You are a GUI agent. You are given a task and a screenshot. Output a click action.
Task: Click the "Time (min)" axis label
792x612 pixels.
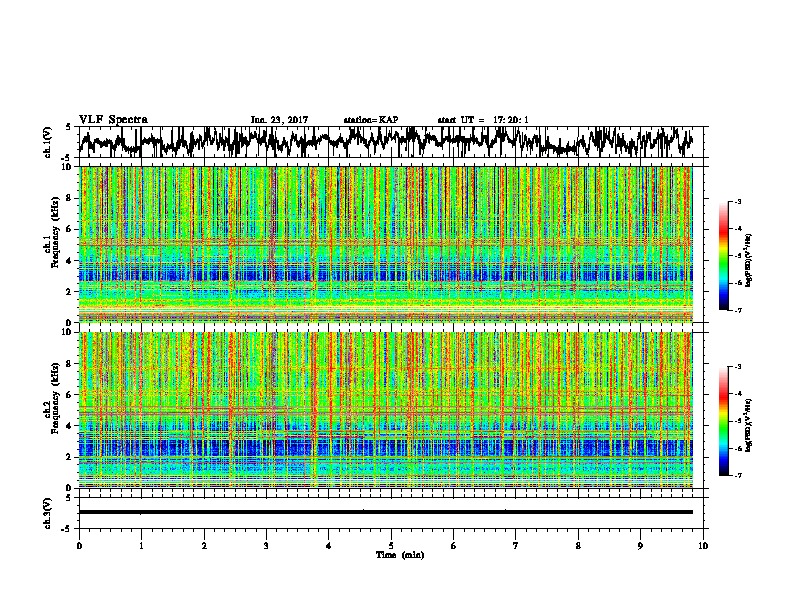(x=400, y=555)
